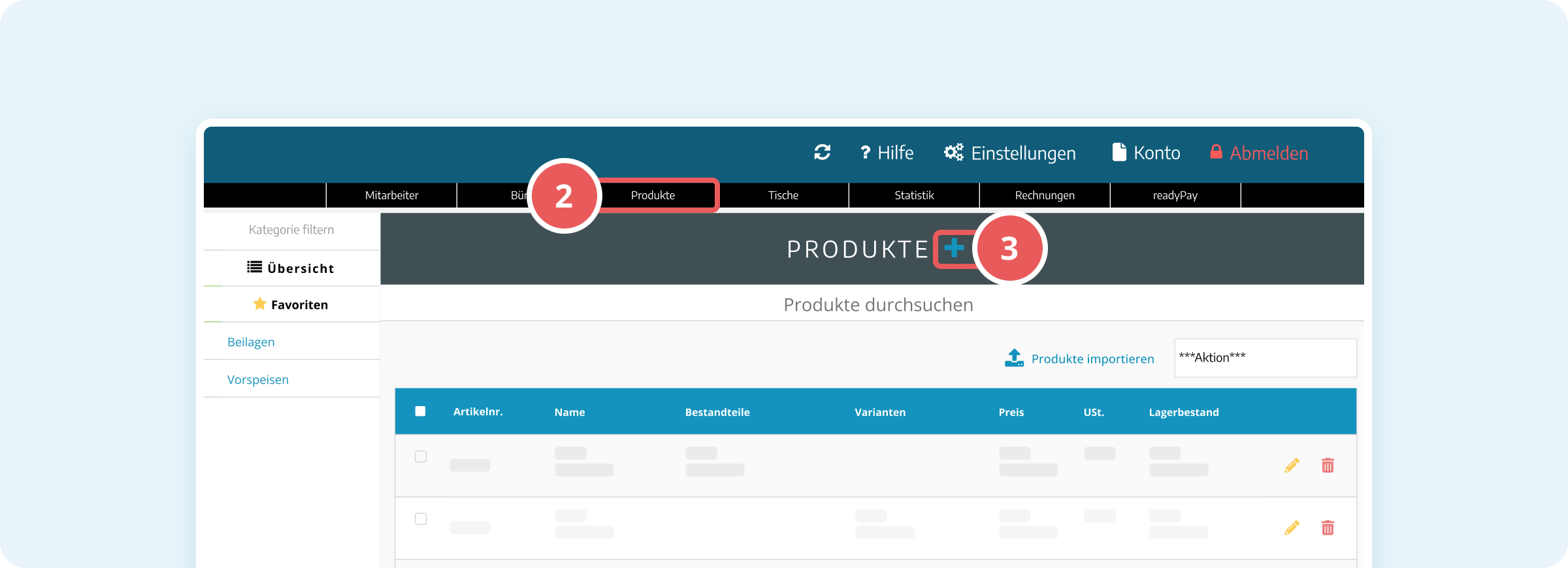Viewport: 1568px width, 568px height.
Task: Click the Preis column header
Action: coord(1011,412)
